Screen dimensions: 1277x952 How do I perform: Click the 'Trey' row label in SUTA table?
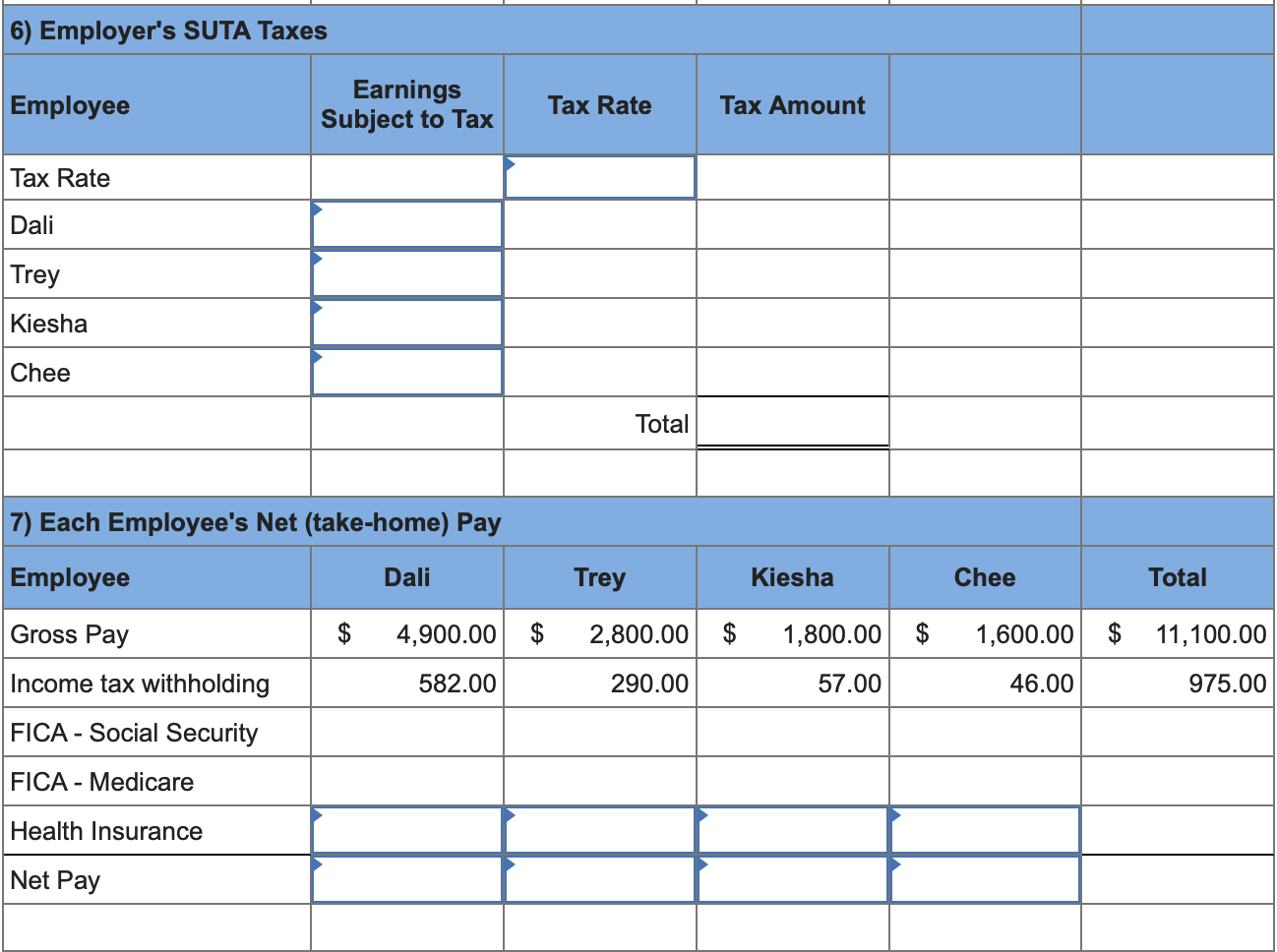[x=35, y=274]
